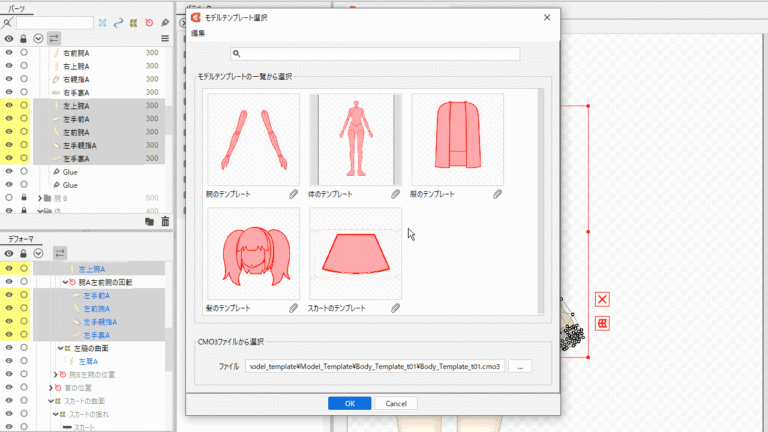The width and height of the screenshot is (768, 432).
Task: Click the curved arrow icon in Parts toolbar
Action: [x=118, y=23]
